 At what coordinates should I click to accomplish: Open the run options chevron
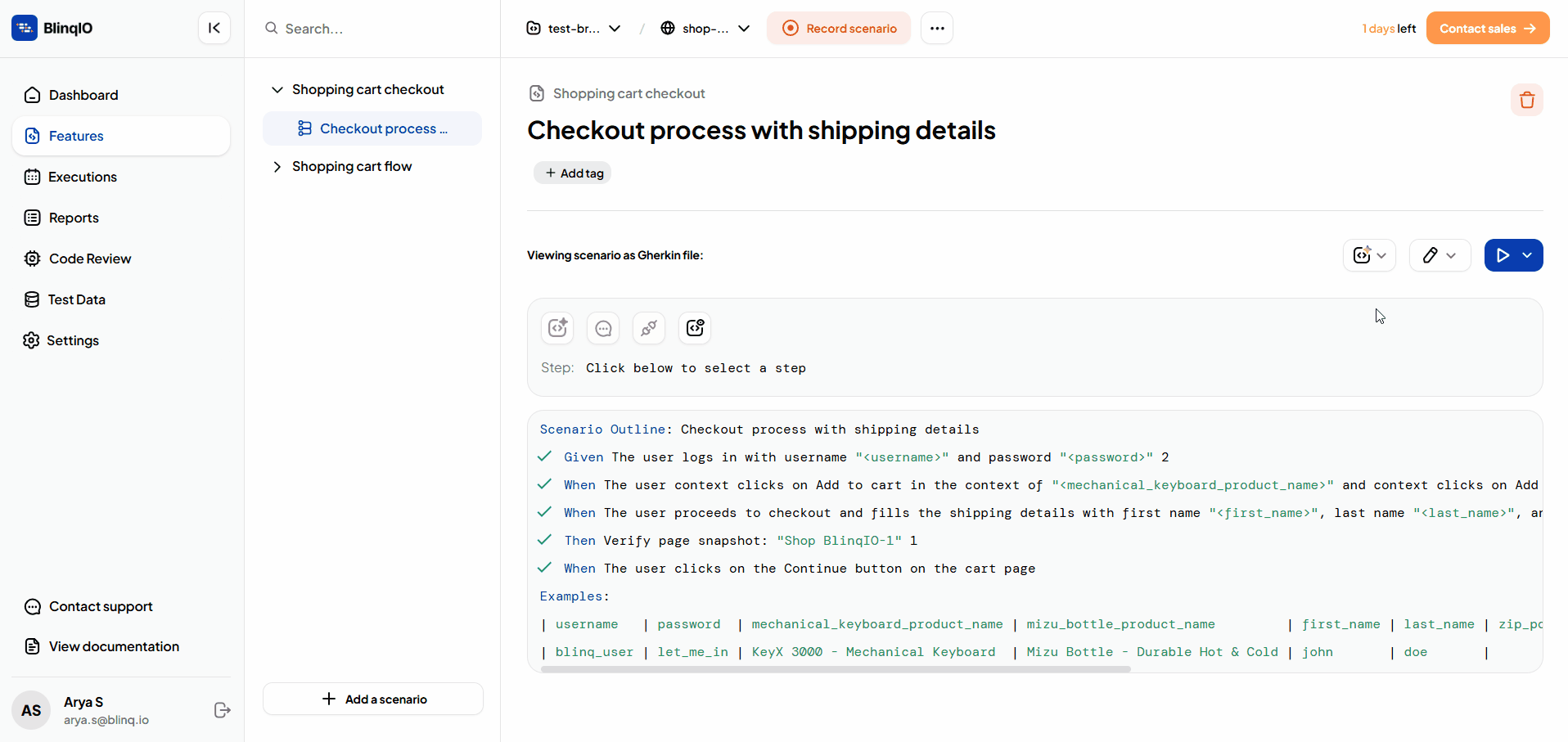1528,255
